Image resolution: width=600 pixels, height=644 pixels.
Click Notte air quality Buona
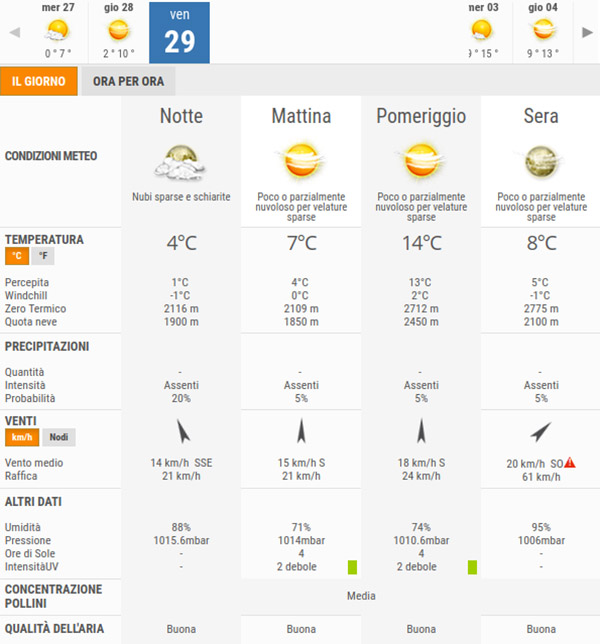[181, 629]
